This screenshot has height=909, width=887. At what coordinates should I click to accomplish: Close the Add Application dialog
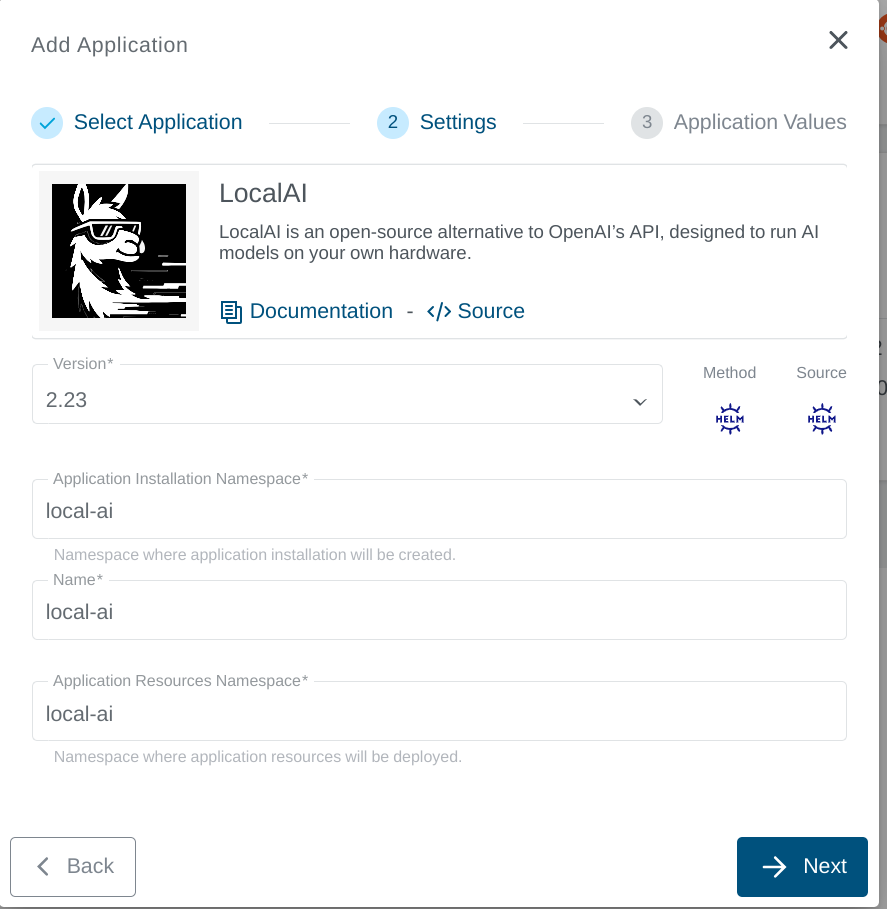pos(838,40)
